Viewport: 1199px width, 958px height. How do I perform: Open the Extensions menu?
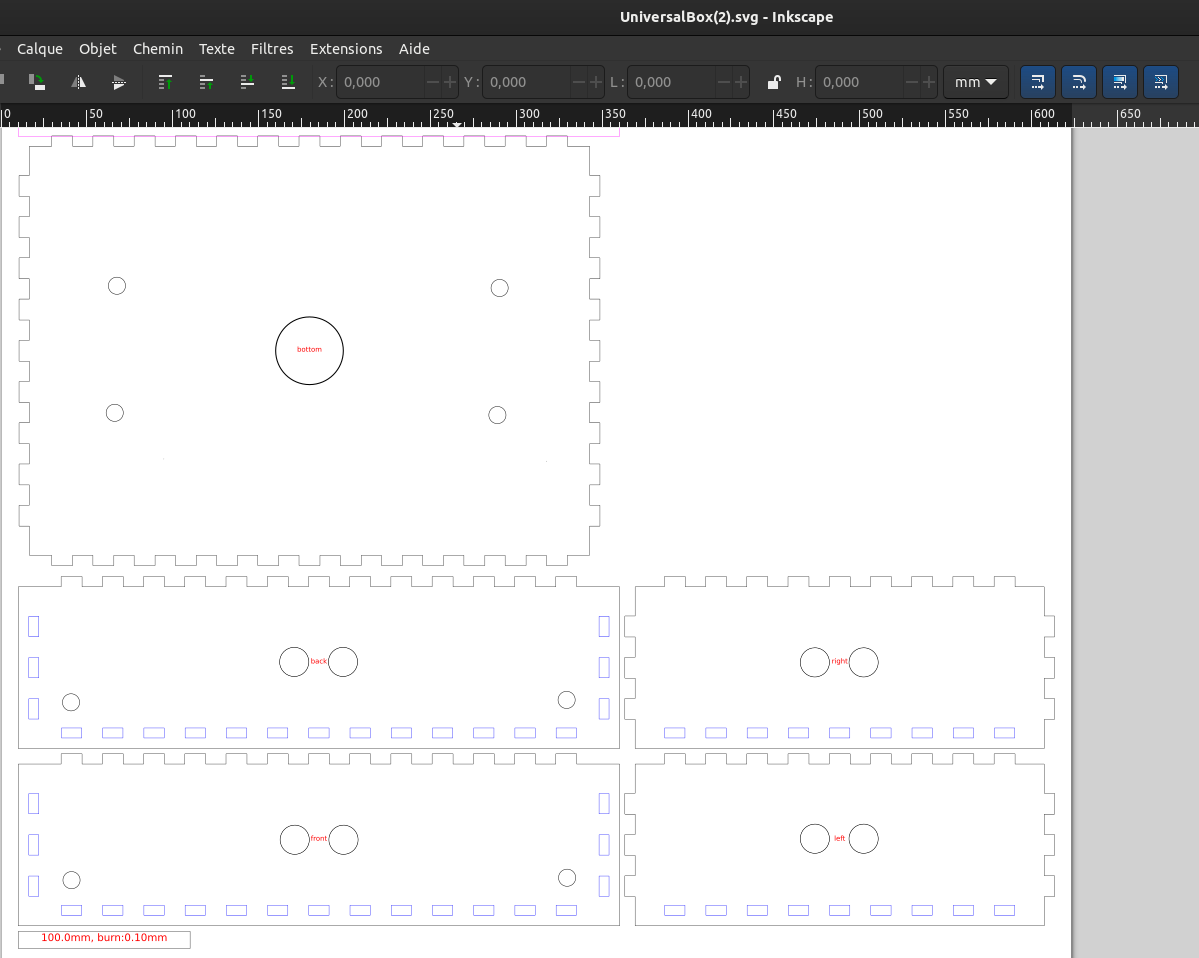346,49
